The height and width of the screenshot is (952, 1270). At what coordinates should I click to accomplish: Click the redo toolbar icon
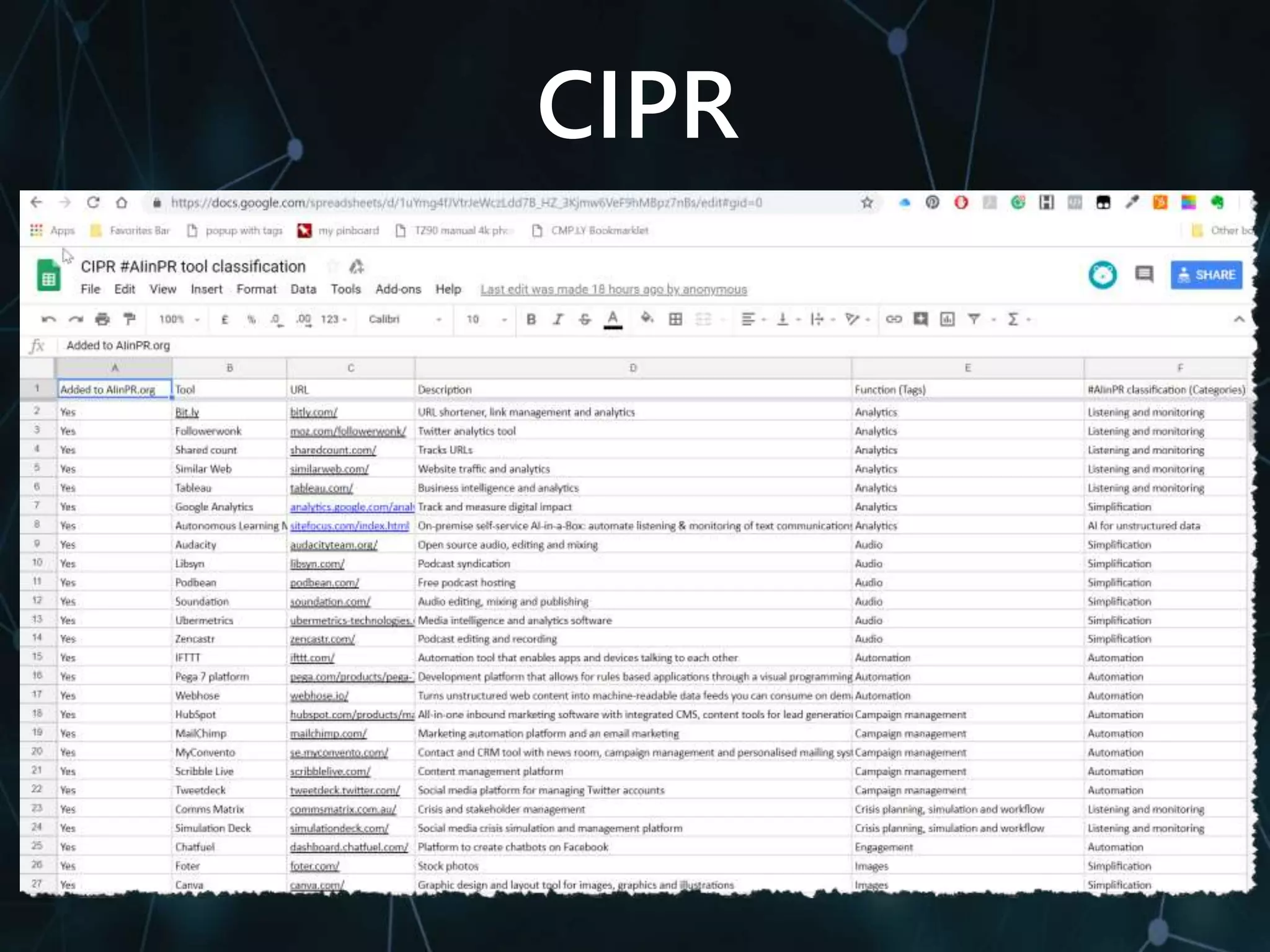pos(76,319)
